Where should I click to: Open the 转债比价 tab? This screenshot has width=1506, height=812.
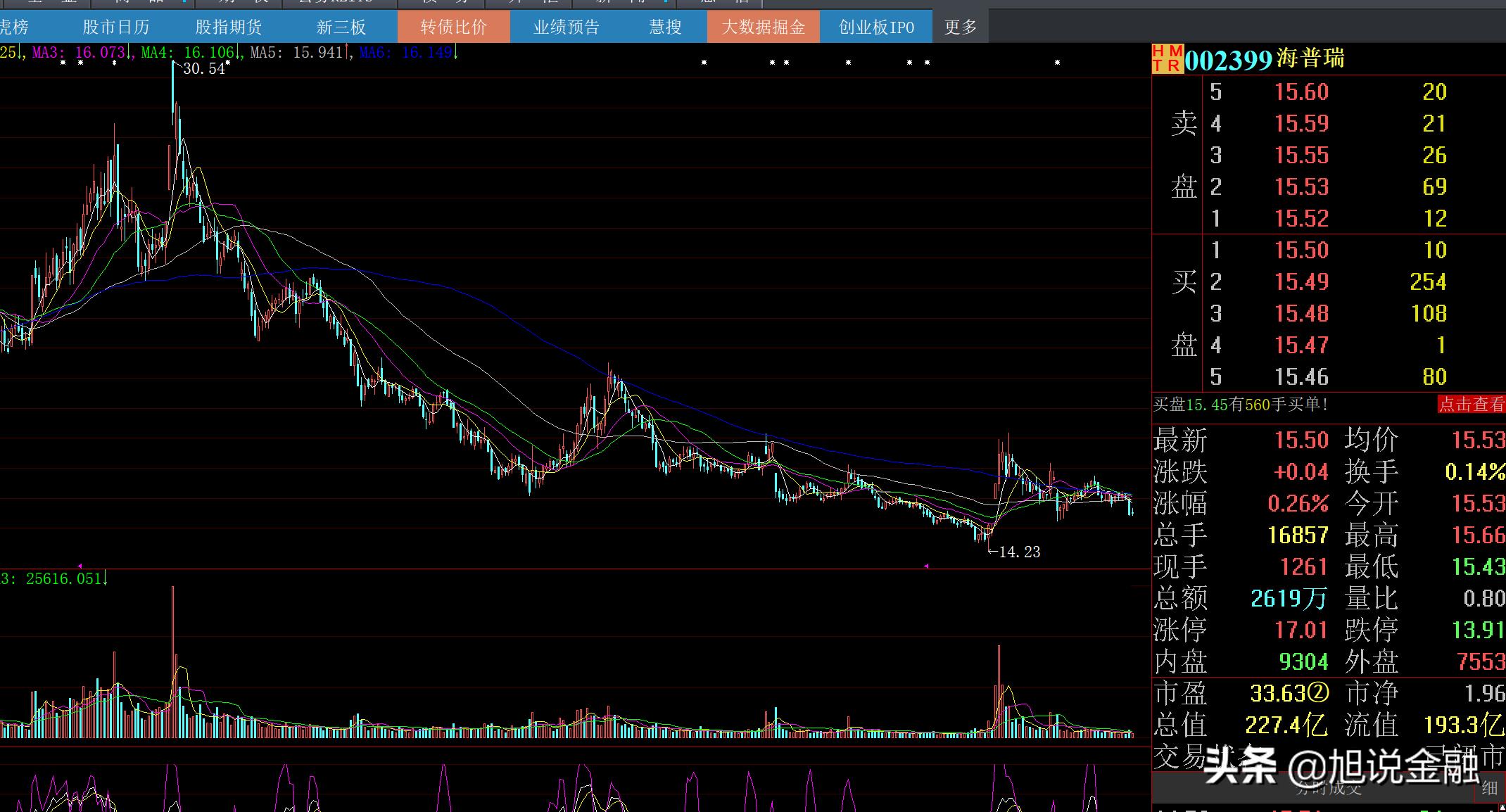[453, 27]
